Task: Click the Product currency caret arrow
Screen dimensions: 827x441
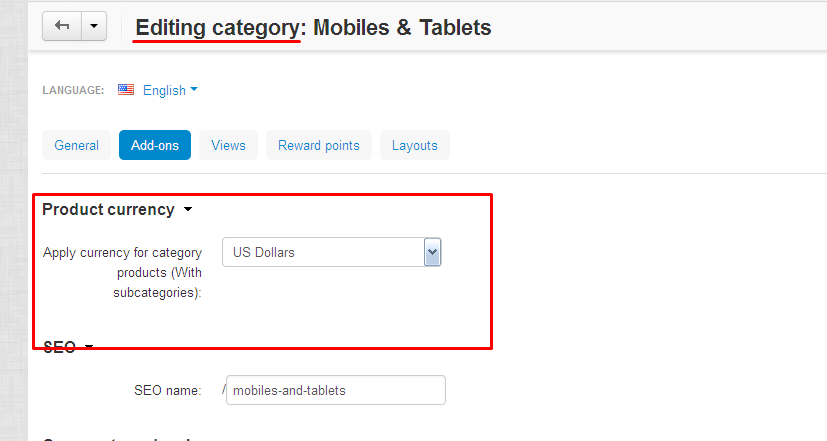Action: pyautogui.click(x=188, y=210)
